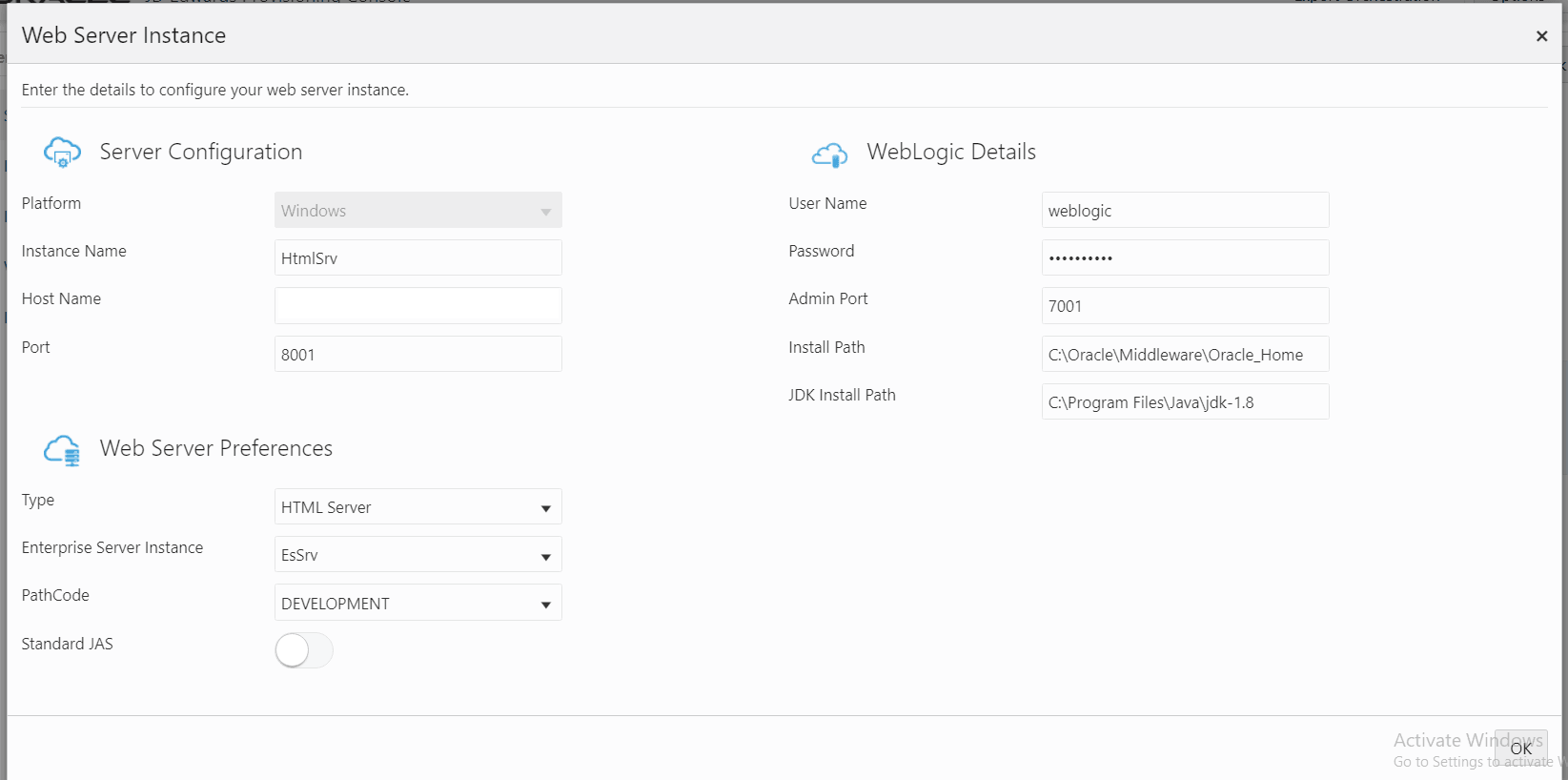
Task: Open the PathCode dropdown showing DEVELOPMENT
Action: click(x=418, y=603)
